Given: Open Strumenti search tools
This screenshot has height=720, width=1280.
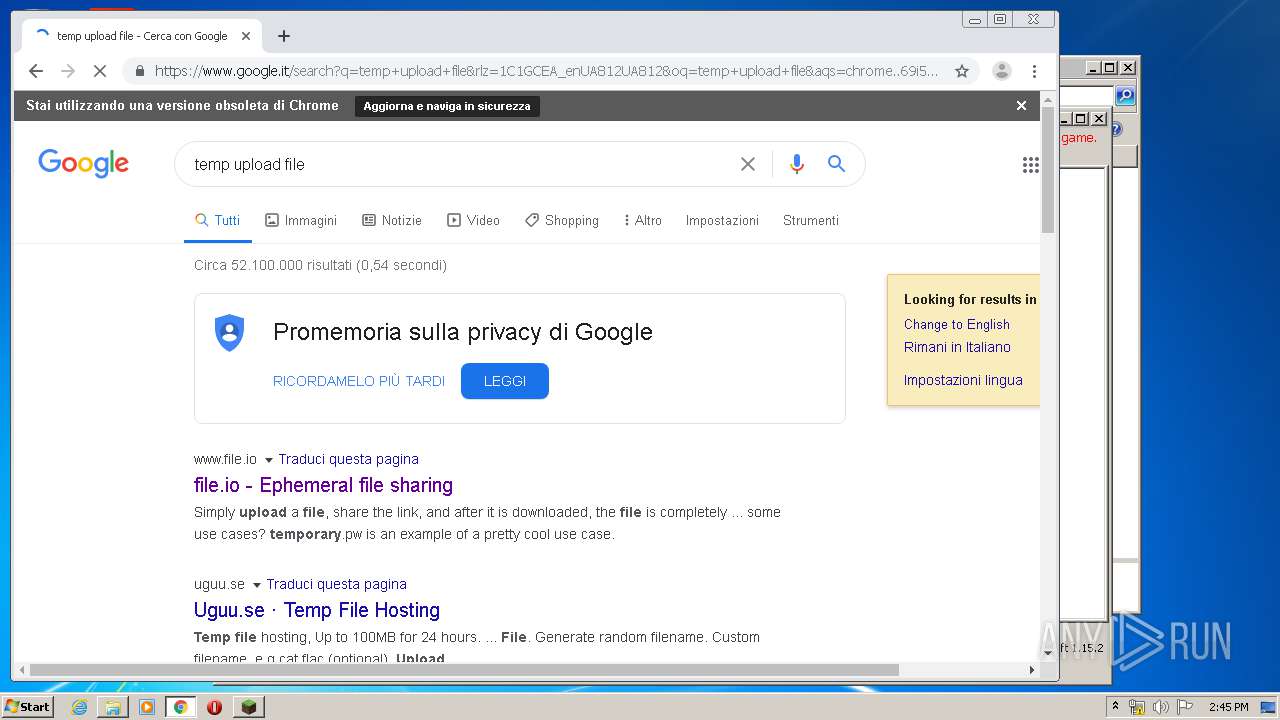Looking at the screenshot, I should pos(811,220).
